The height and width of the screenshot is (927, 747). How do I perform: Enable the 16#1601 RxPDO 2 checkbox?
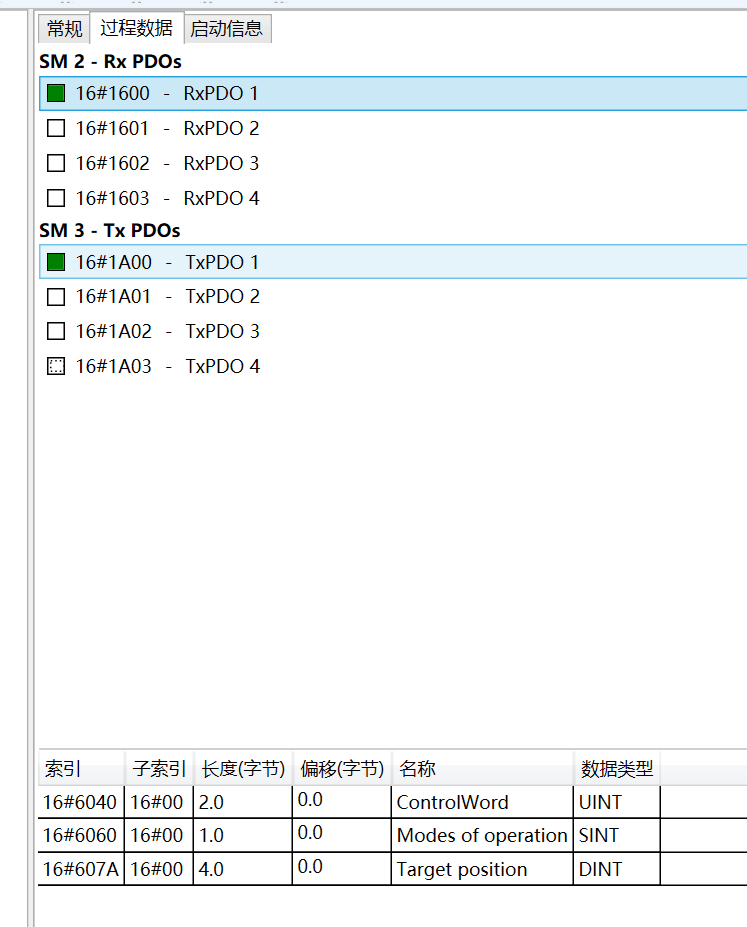56,128
